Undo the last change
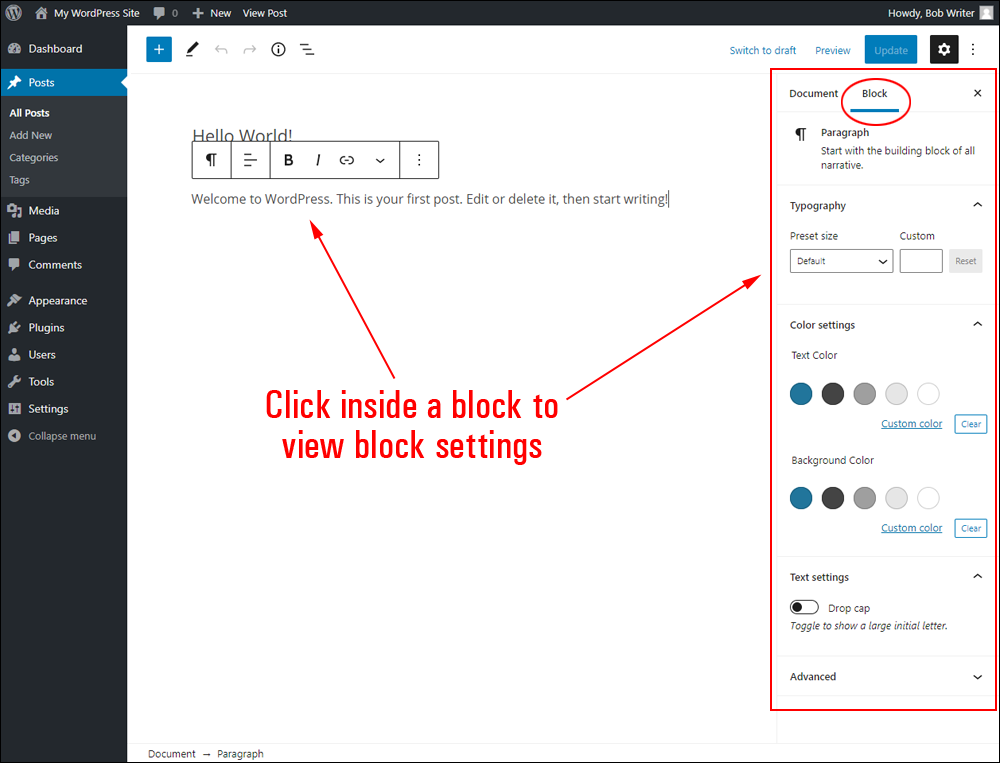1000x763 pixels. coord(221,50)
